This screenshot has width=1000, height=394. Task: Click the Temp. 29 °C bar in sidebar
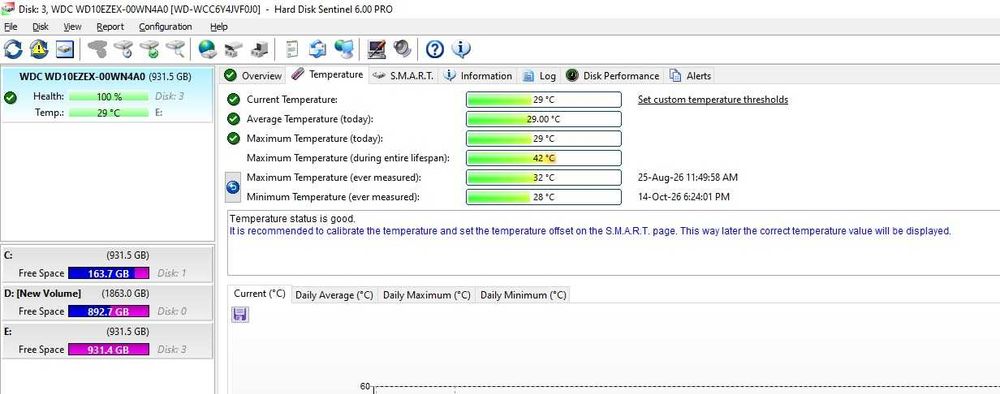point(108,113)
